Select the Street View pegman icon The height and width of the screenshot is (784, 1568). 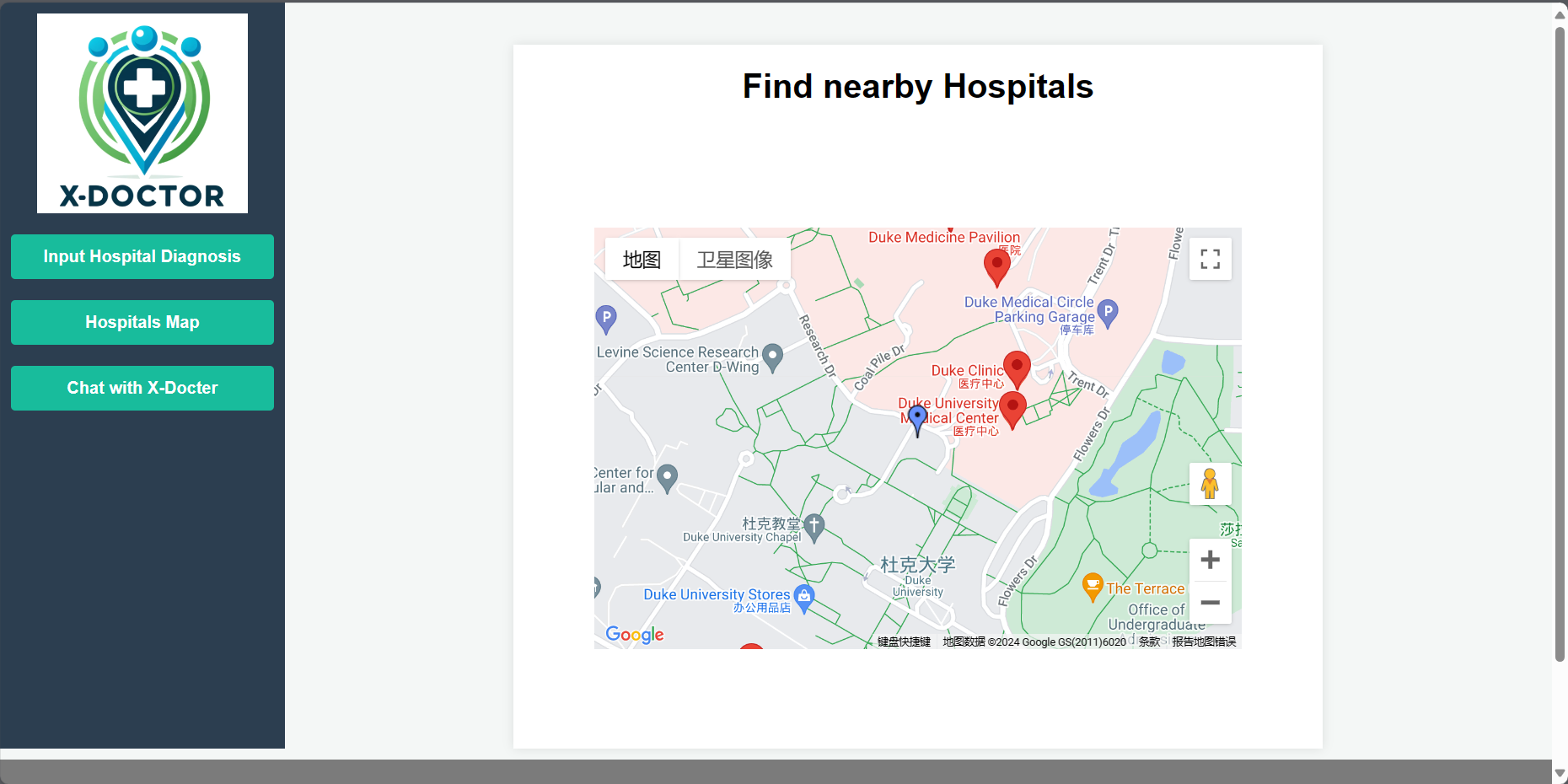point(1210,484)
